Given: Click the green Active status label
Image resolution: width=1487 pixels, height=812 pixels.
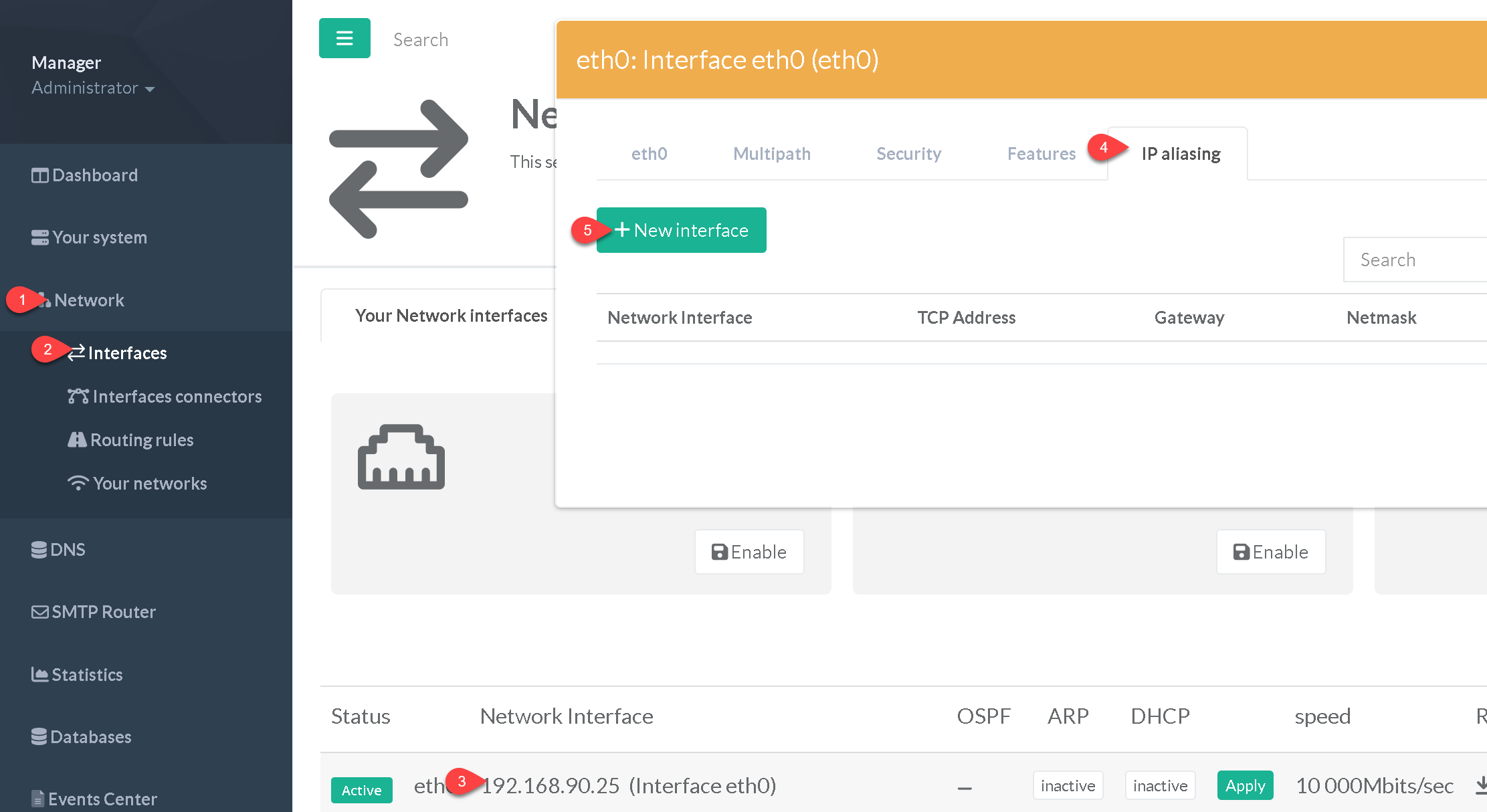Looking at the screenshot, I should pos(361,790).
